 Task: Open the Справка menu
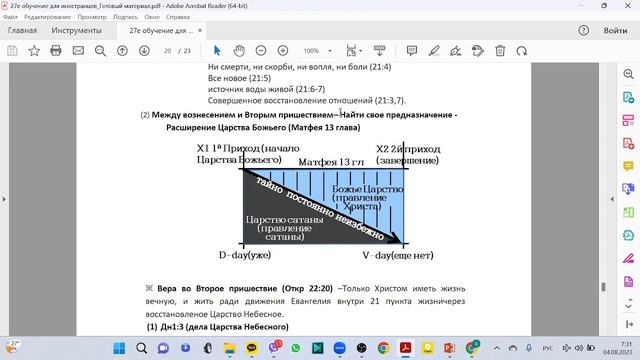click(x=178, y=17)
